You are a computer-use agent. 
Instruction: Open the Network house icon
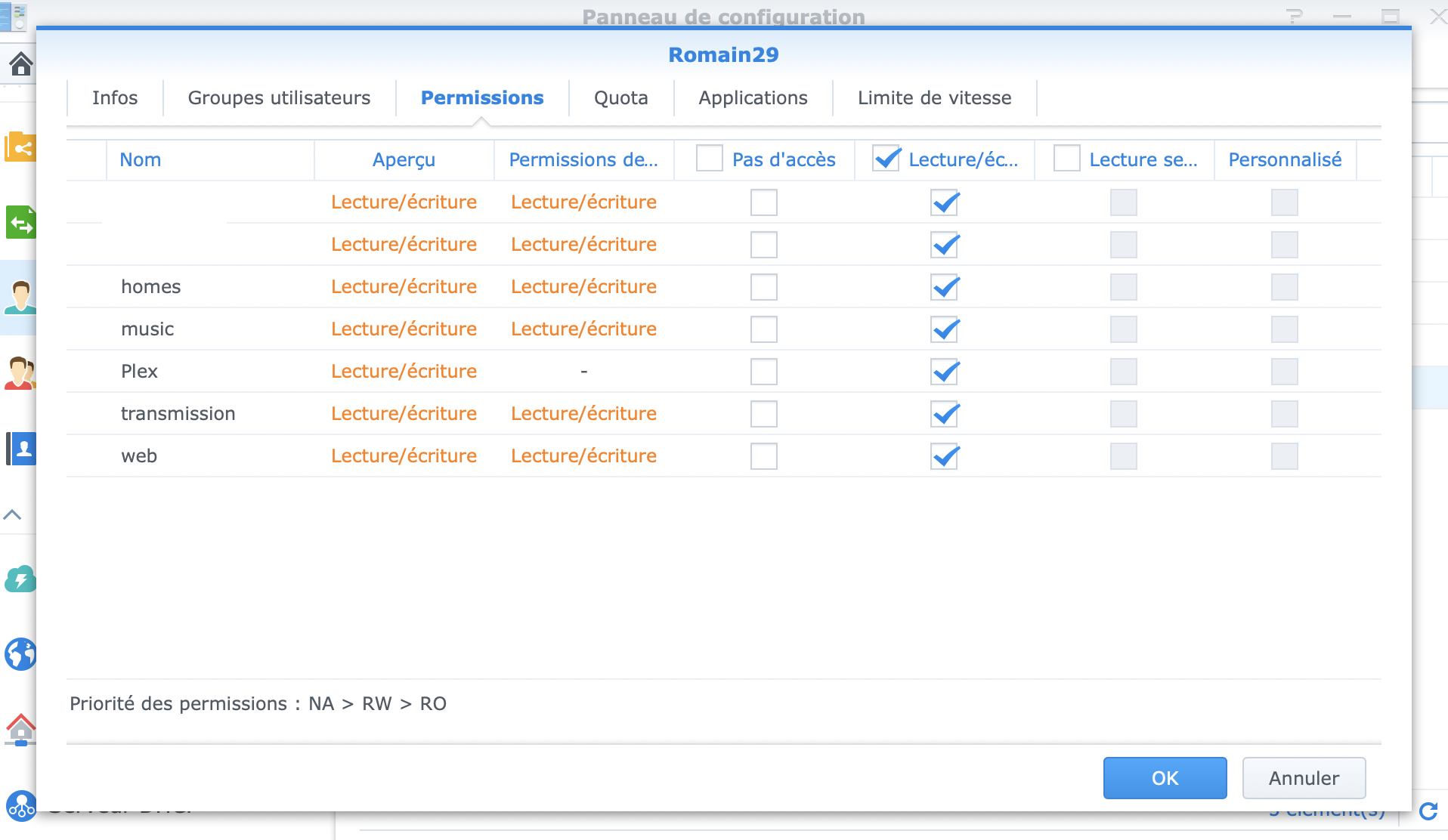click(x=20, y=729)
